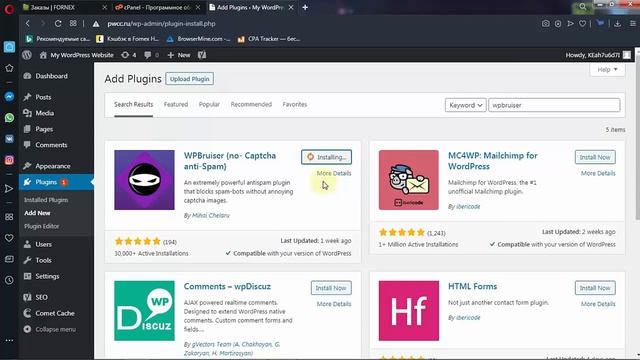Open More Details for WPBruiser plugin

coord(334,173)
